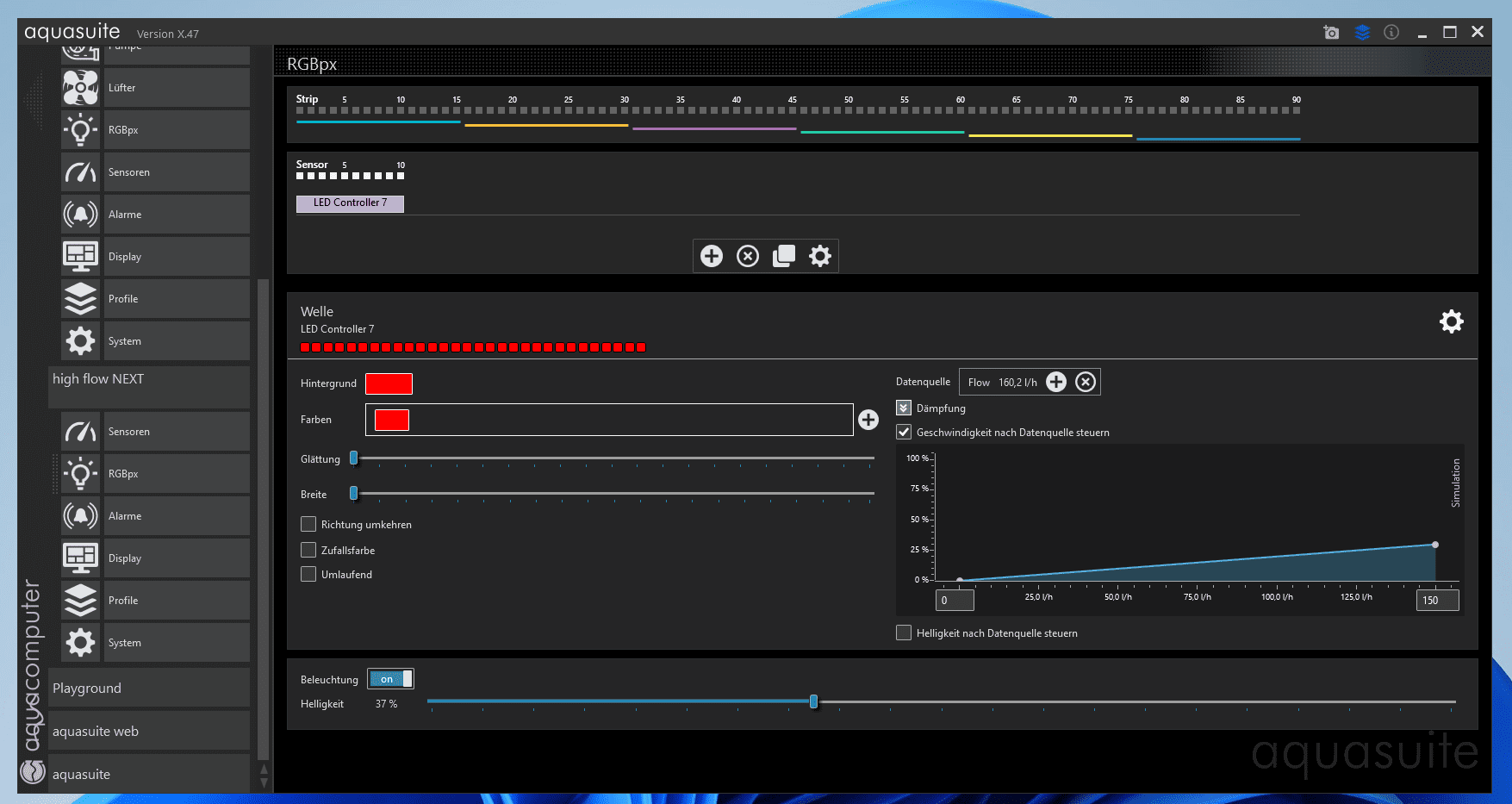Click the blue layers icon in title bar
This screenshot has height=804, width=1512.
pos(1362,32)
